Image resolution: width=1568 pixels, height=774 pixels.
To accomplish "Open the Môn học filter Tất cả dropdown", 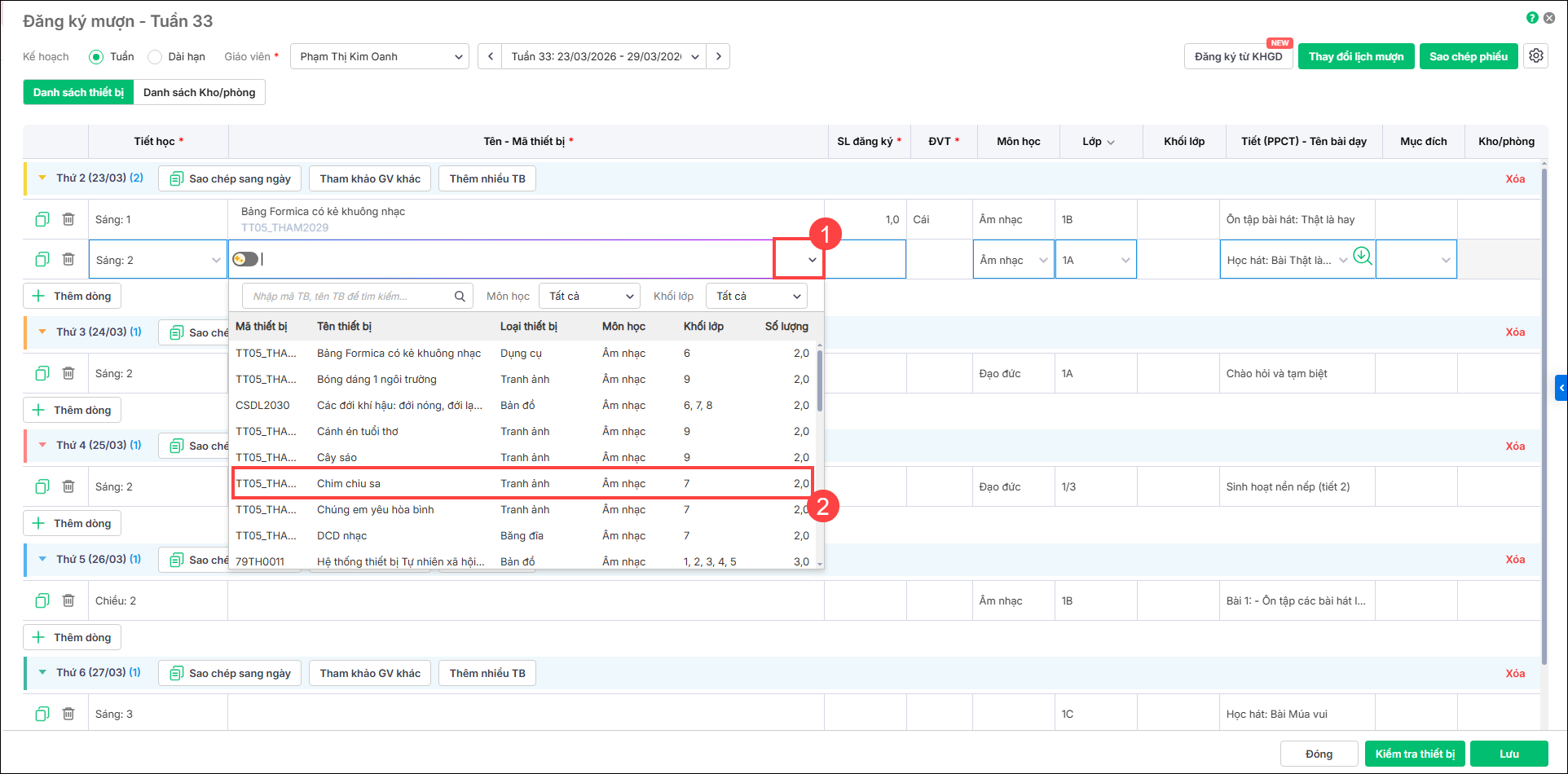I will point(590,296).
